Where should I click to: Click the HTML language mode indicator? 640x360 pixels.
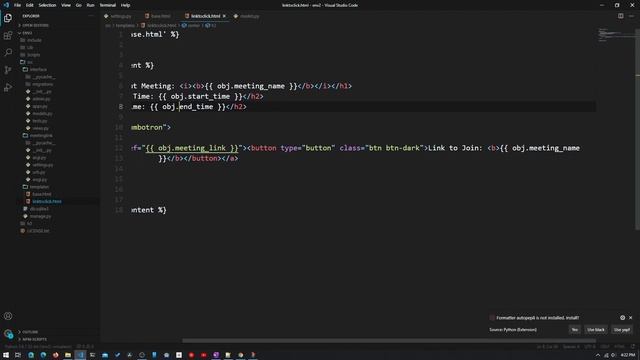pos(619,347)
